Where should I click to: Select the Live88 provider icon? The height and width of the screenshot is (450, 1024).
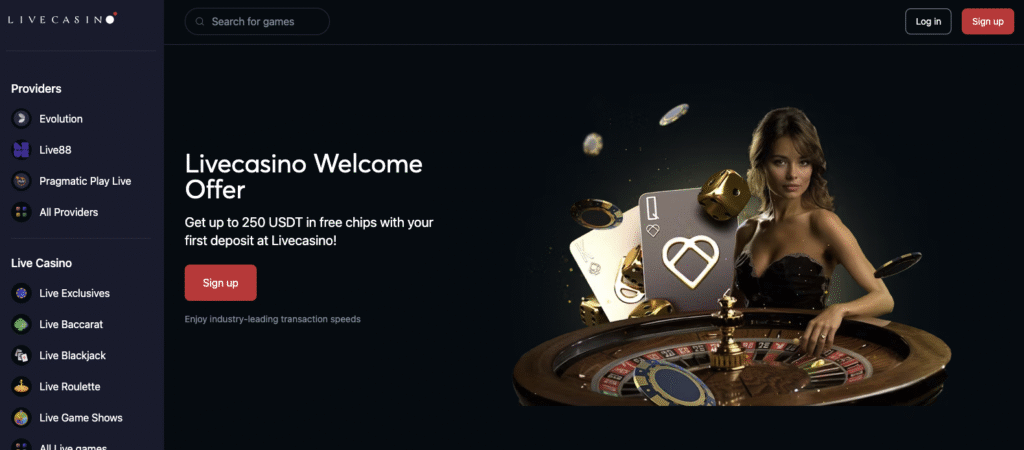click(x=22, y=150)
